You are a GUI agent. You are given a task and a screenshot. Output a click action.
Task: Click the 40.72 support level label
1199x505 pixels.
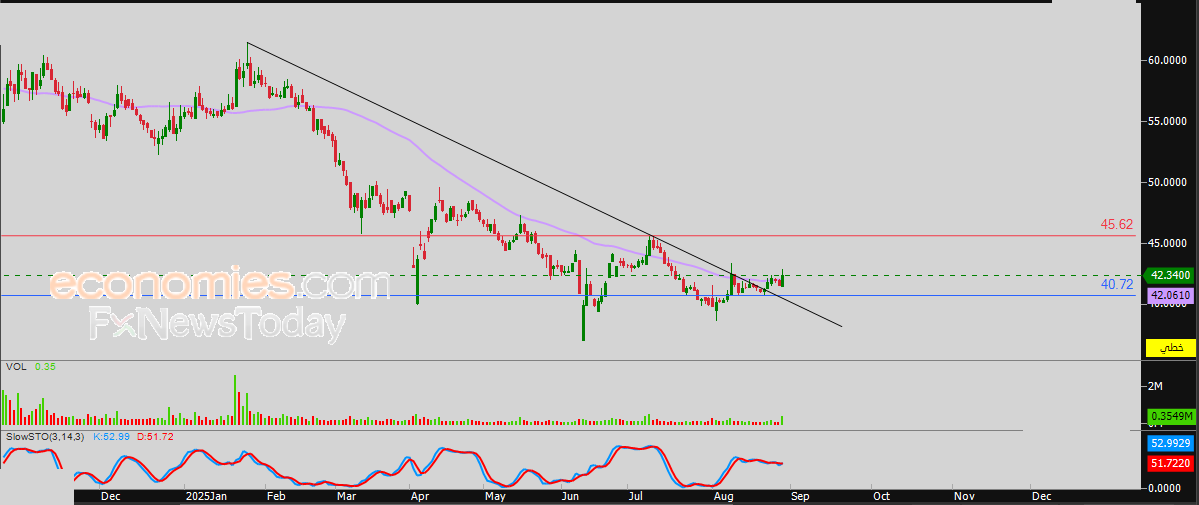[1116, 285]
